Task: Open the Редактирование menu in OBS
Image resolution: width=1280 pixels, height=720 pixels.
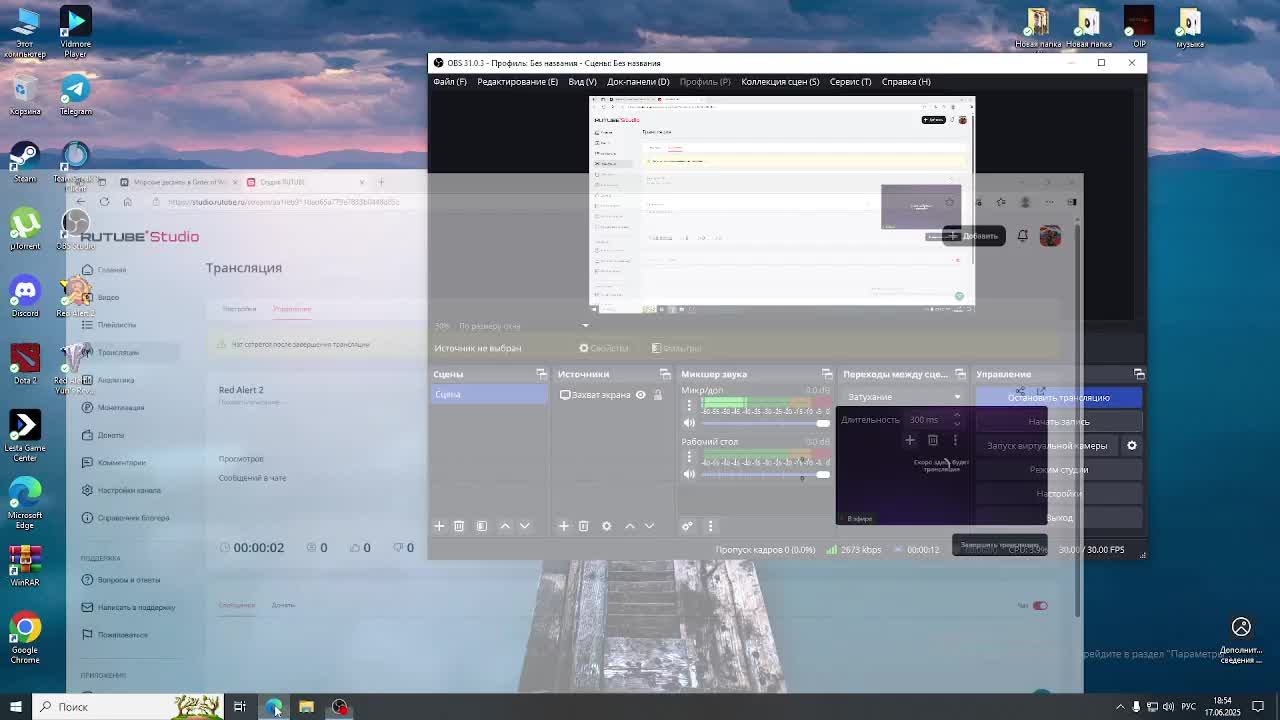Action: tap(517, 82)
